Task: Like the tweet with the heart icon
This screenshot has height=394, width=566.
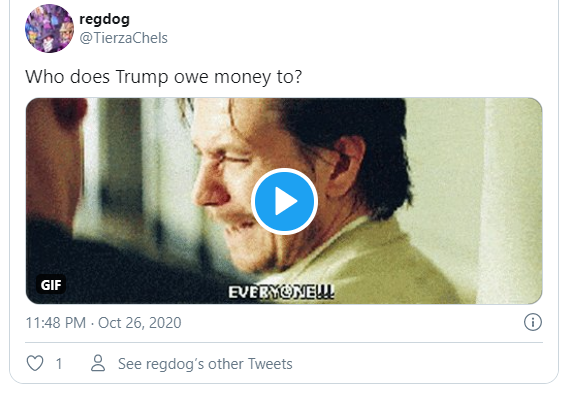Action: (x=35, y=363)
